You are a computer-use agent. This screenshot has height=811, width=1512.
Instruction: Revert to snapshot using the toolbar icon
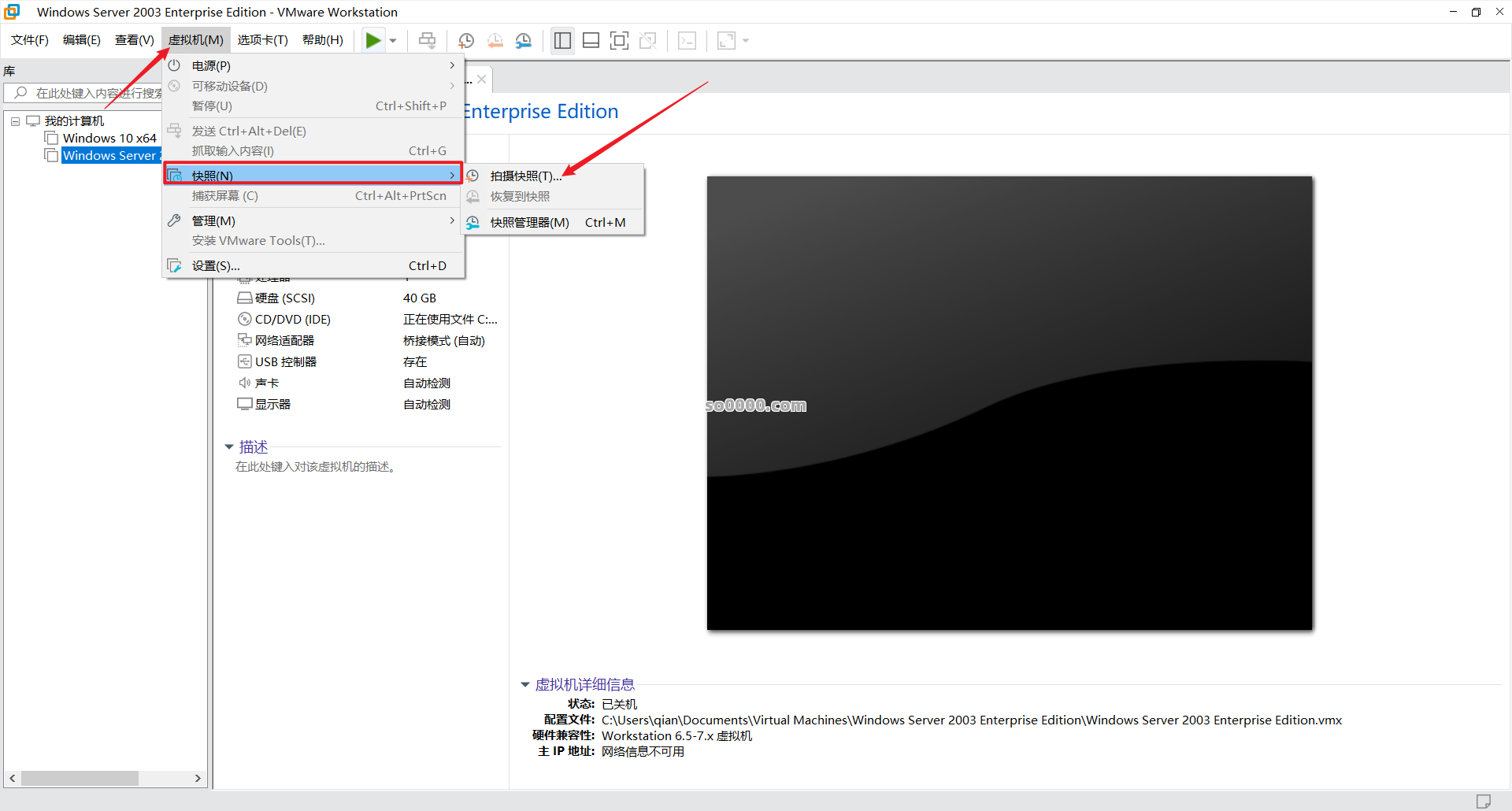(x=495, y=40)
